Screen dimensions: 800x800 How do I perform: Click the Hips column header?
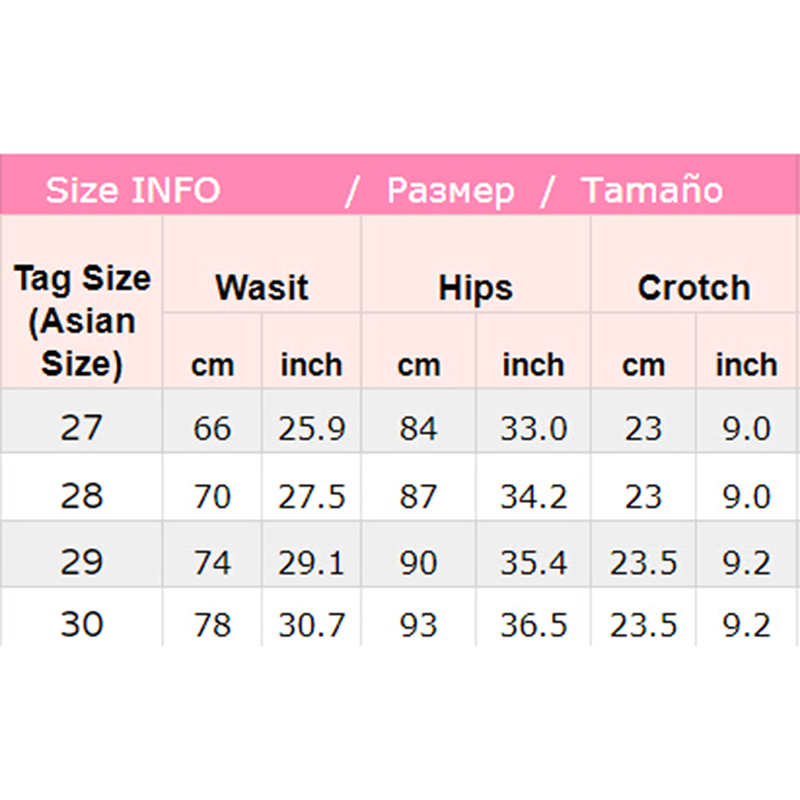click(475, 288)
